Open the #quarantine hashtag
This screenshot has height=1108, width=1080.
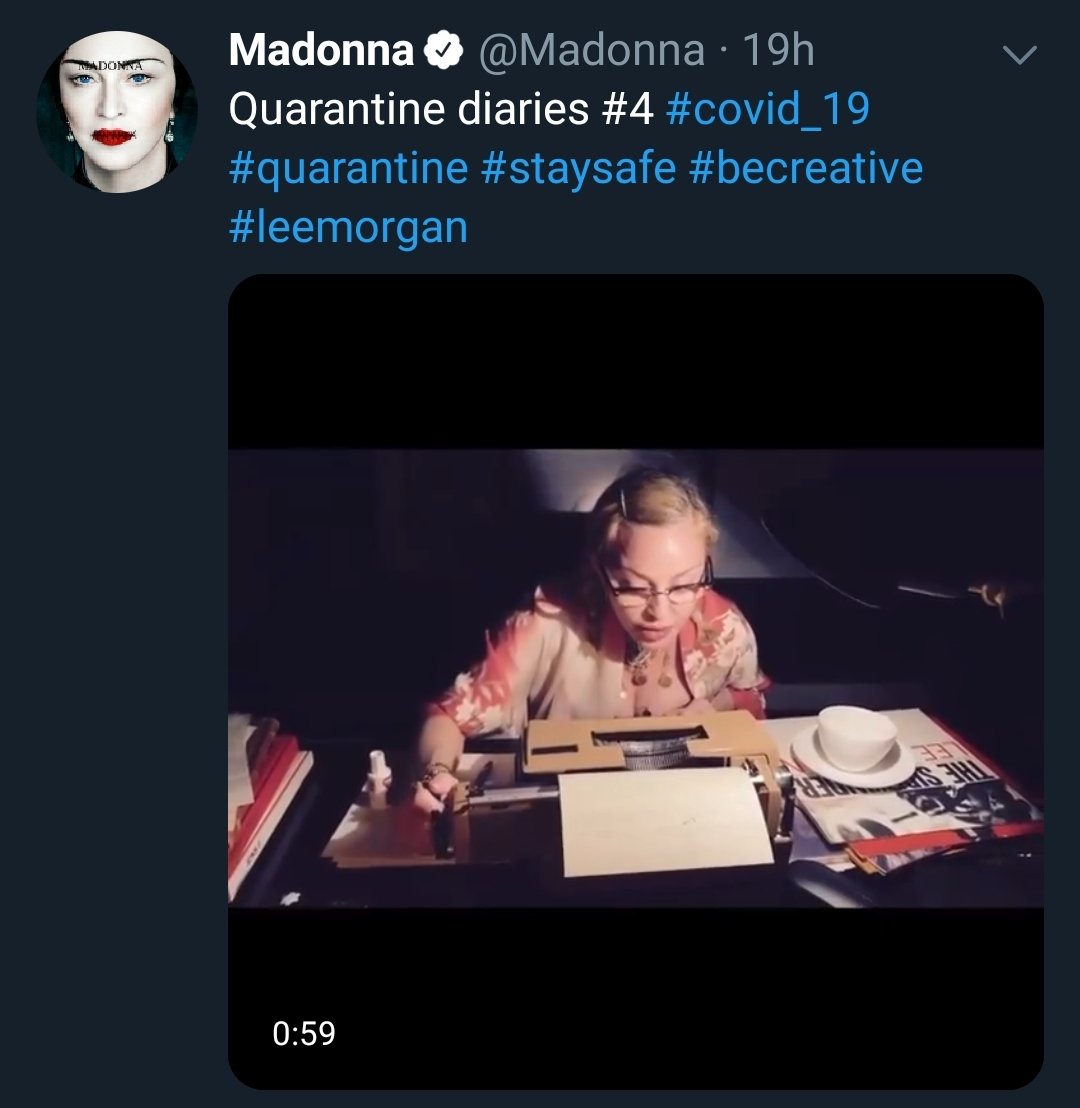coord(348,169)
